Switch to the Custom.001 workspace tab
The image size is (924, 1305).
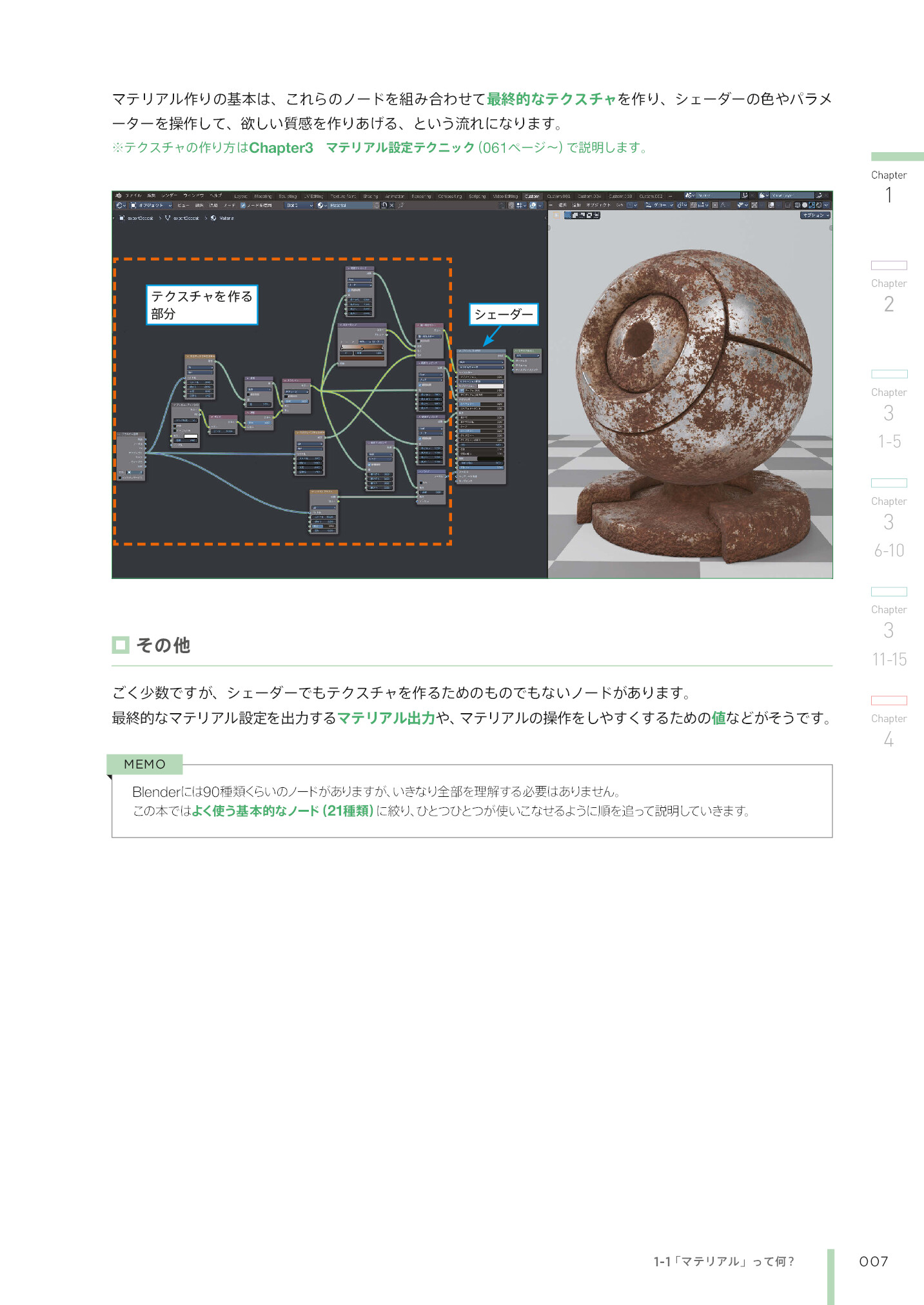[559, 196]
